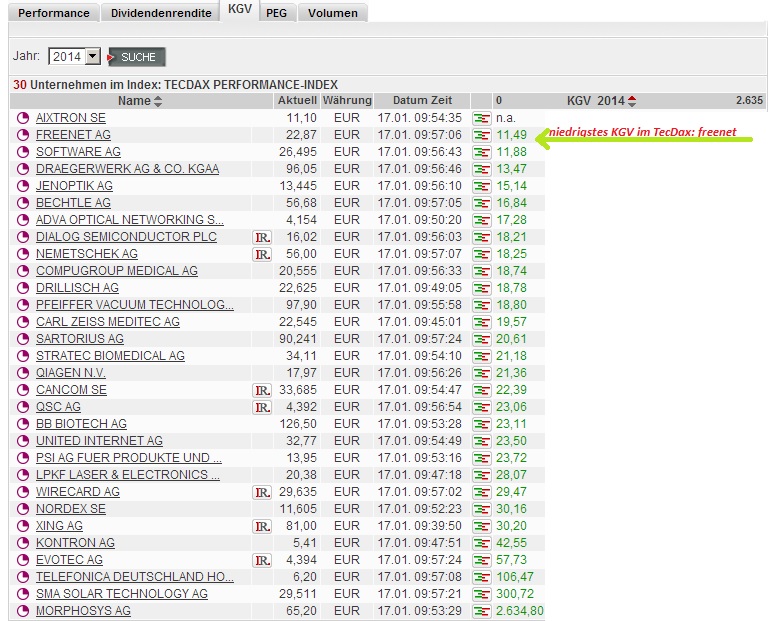The image size is (768, 621).
Task: Click the Datum Zeit column header
Action: pyautogui.click(x=422, y=100)
